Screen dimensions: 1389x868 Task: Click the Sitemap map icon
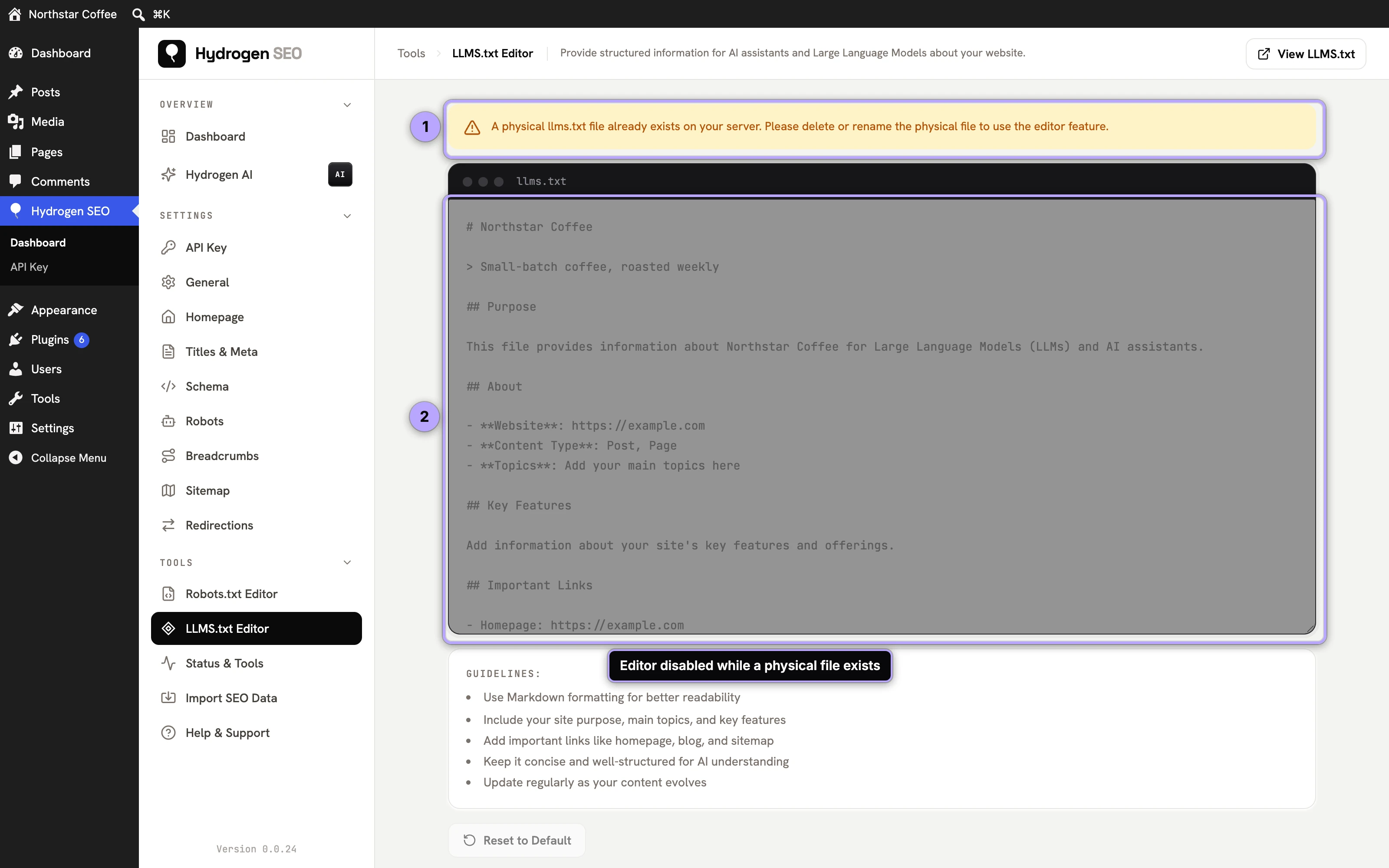point(168,491)
